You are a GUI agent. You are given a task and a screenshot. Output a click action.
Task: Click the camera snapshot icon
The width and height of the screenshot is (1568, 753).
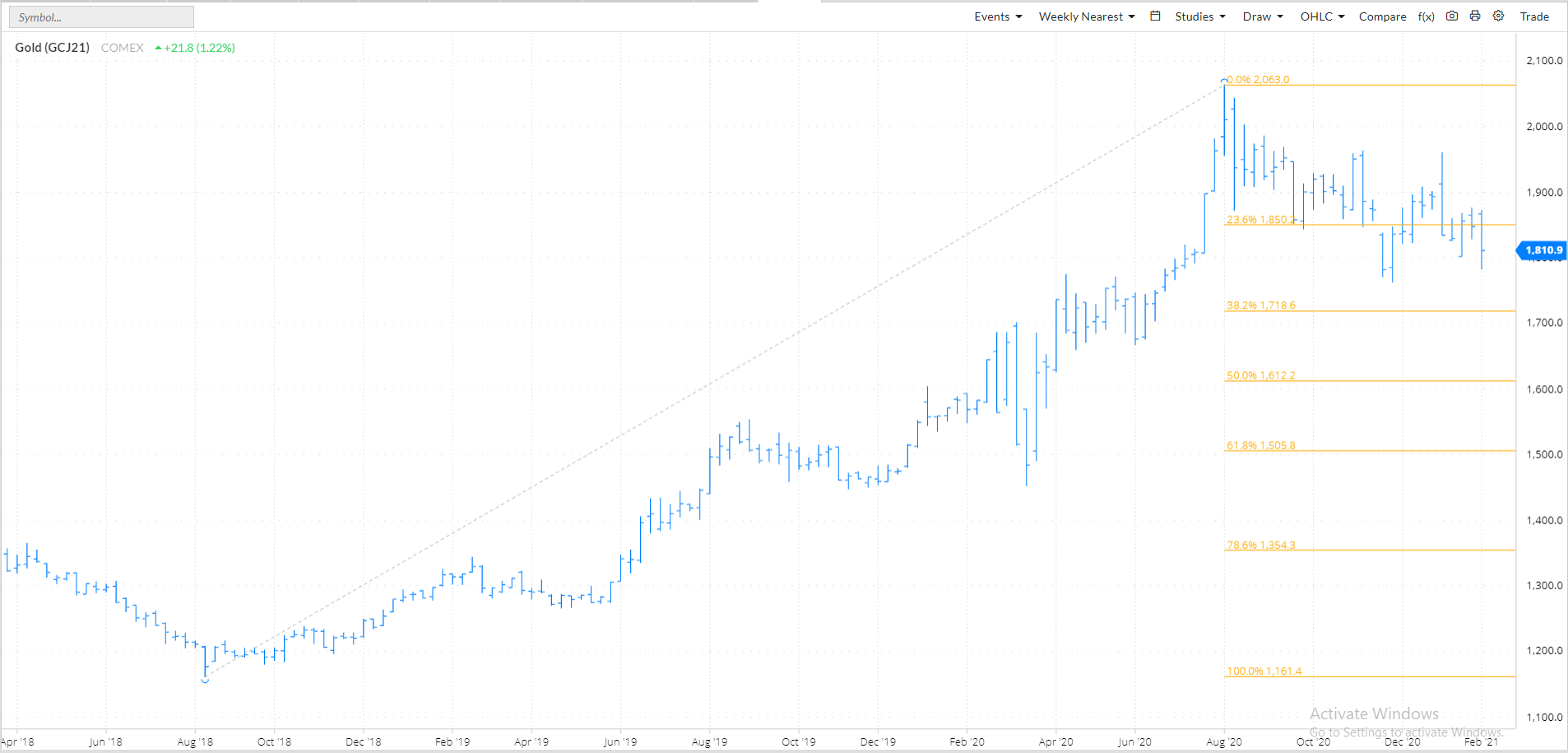1452,16
